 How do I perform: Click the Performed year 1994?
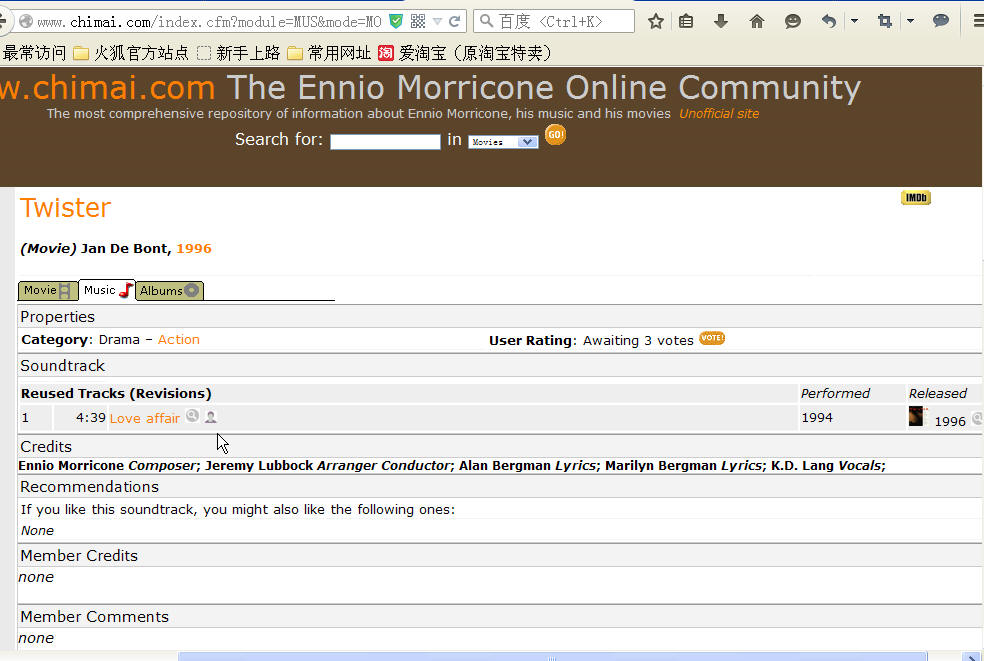pos(817,418)
